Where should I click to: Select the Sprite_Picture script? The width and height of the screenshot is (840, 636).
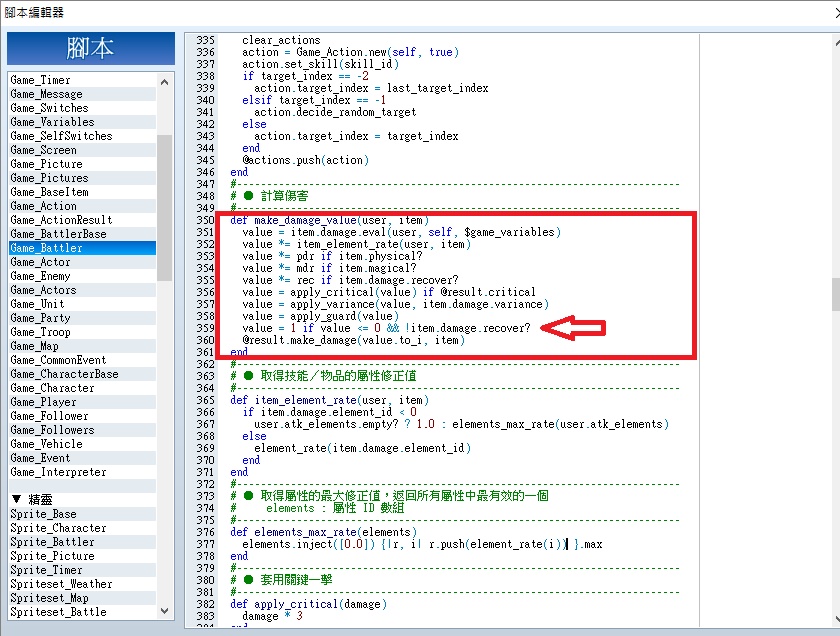82,556
